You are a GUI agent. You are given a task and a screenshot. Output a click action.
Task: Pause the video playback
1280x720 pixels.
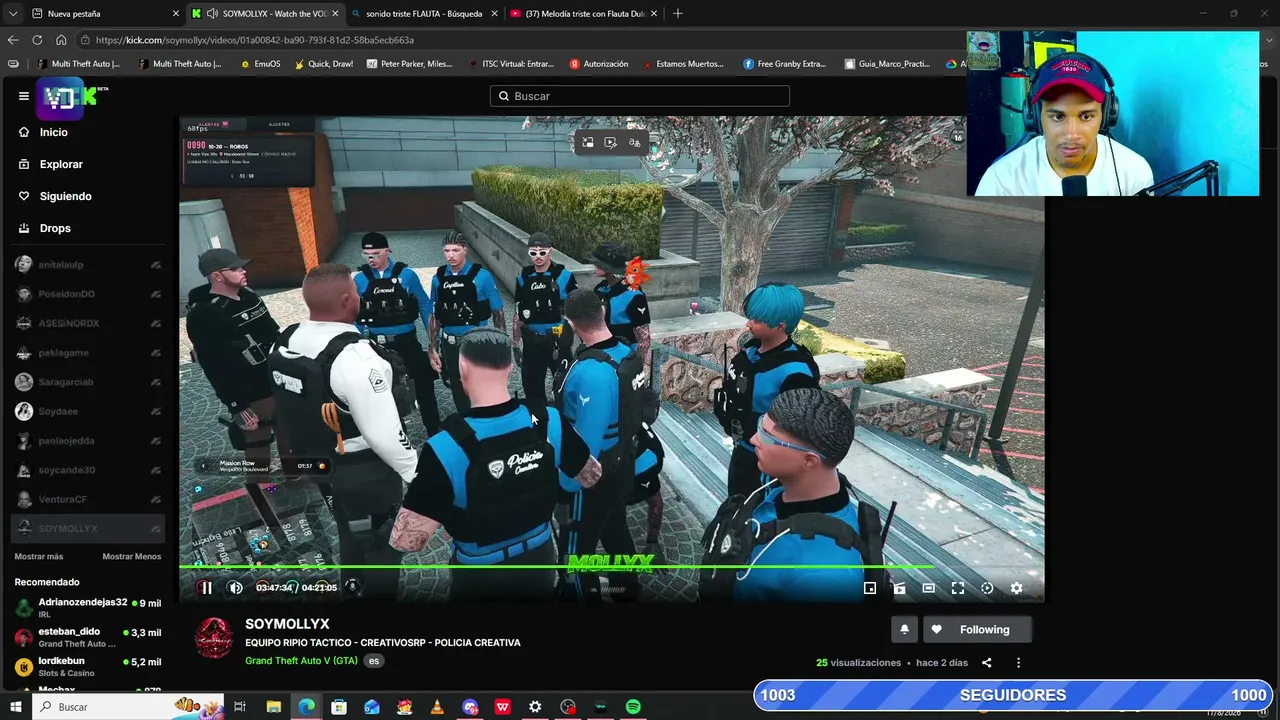tap(206, 588)
